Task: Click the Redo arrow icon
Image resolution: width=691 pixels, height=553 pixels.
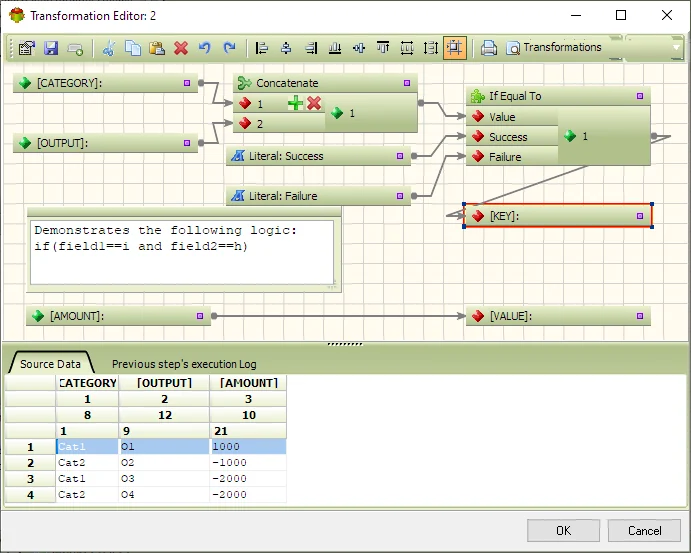Action: (x=229, y=48)
